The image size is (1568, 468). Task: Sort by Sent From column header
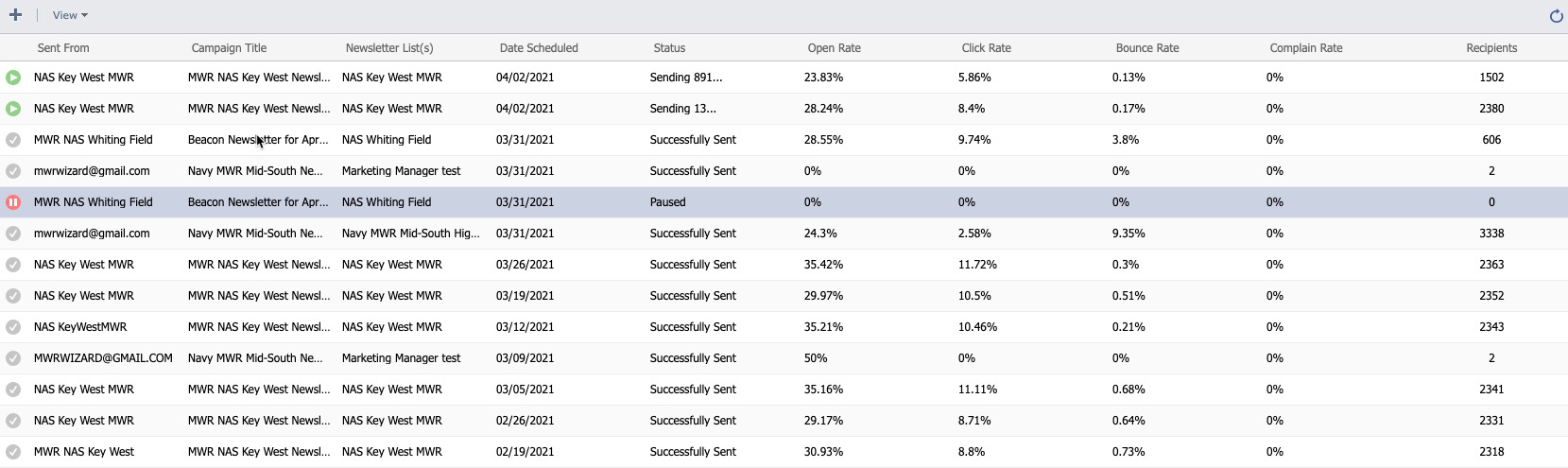point(63,48)
